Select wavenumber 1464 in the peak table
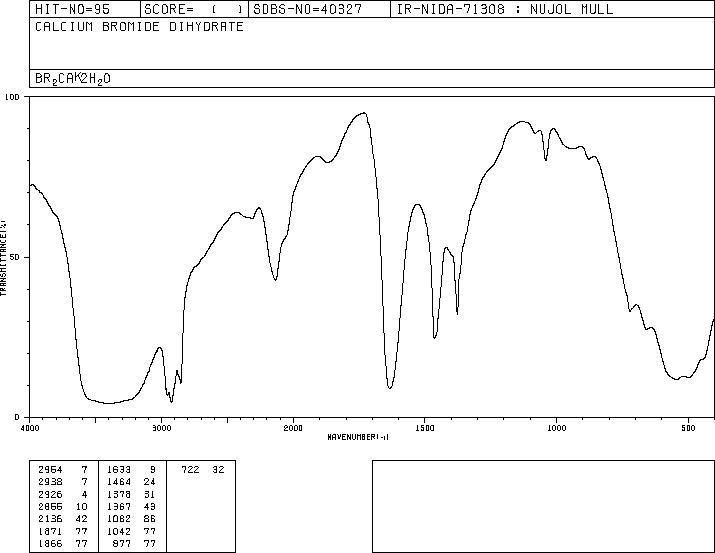 (x=119, y=482)
